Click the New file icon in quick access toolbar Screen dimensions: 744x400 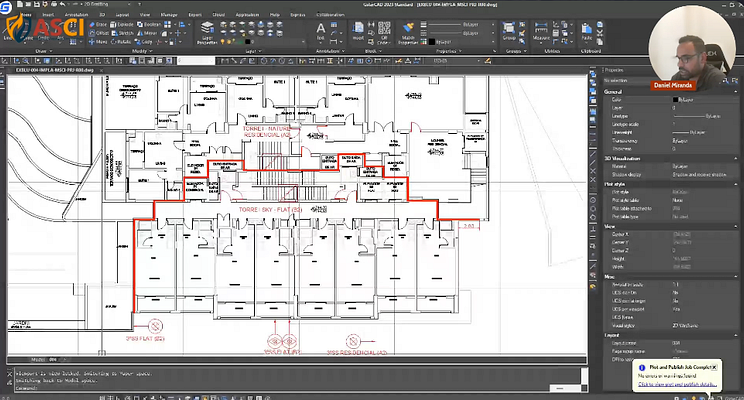pyautogui.click(x=19, y=4)
